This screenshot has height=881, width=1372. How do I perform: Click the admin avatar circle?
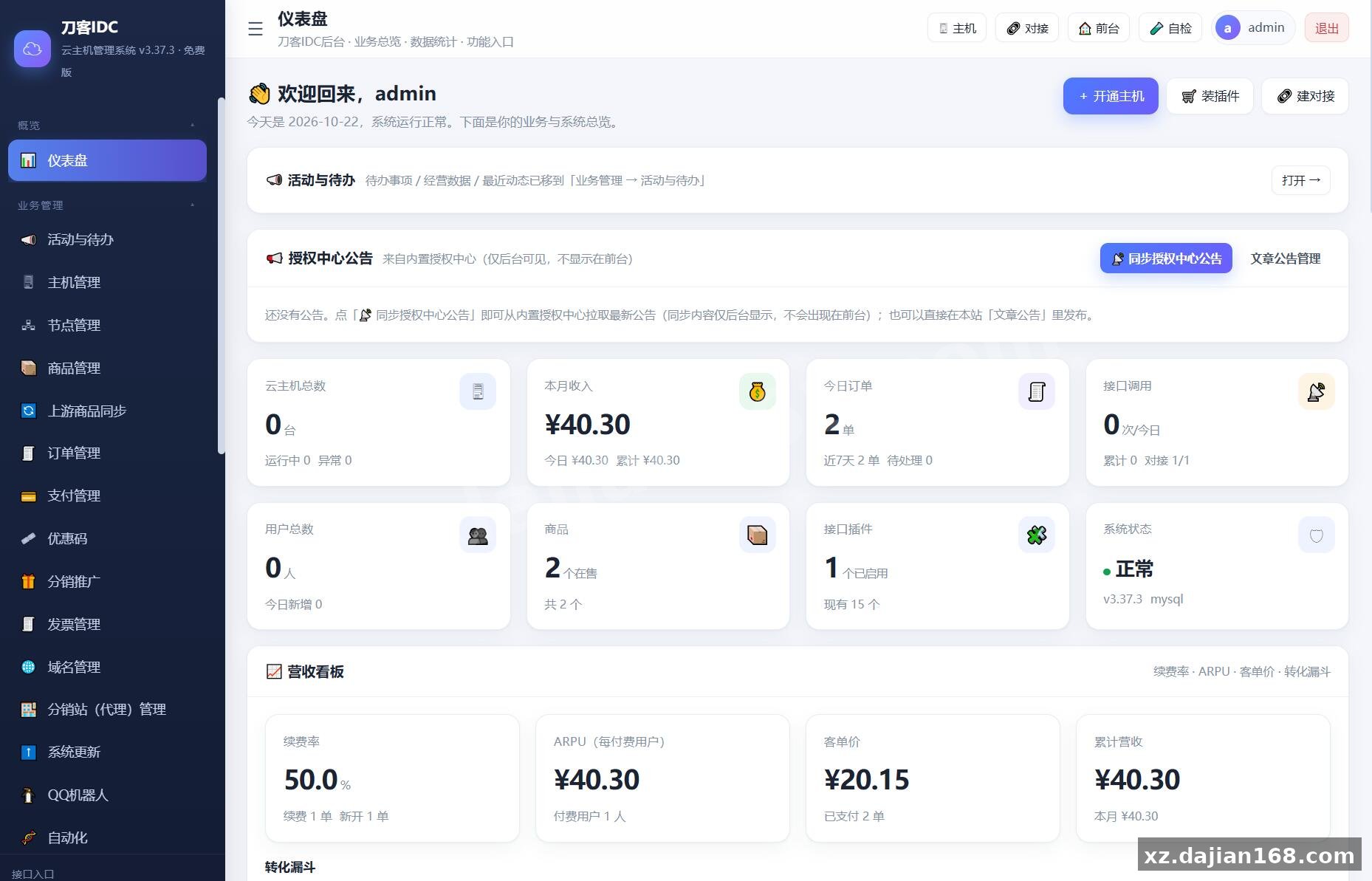(x=1227, y=29)
